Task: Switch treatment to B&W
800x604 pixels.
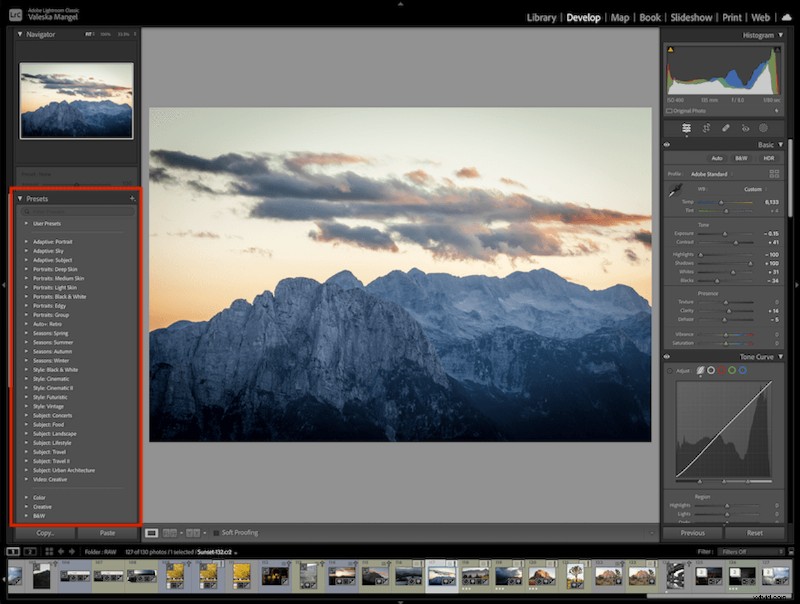Action: pyautogui.click(x=739, y=158)
